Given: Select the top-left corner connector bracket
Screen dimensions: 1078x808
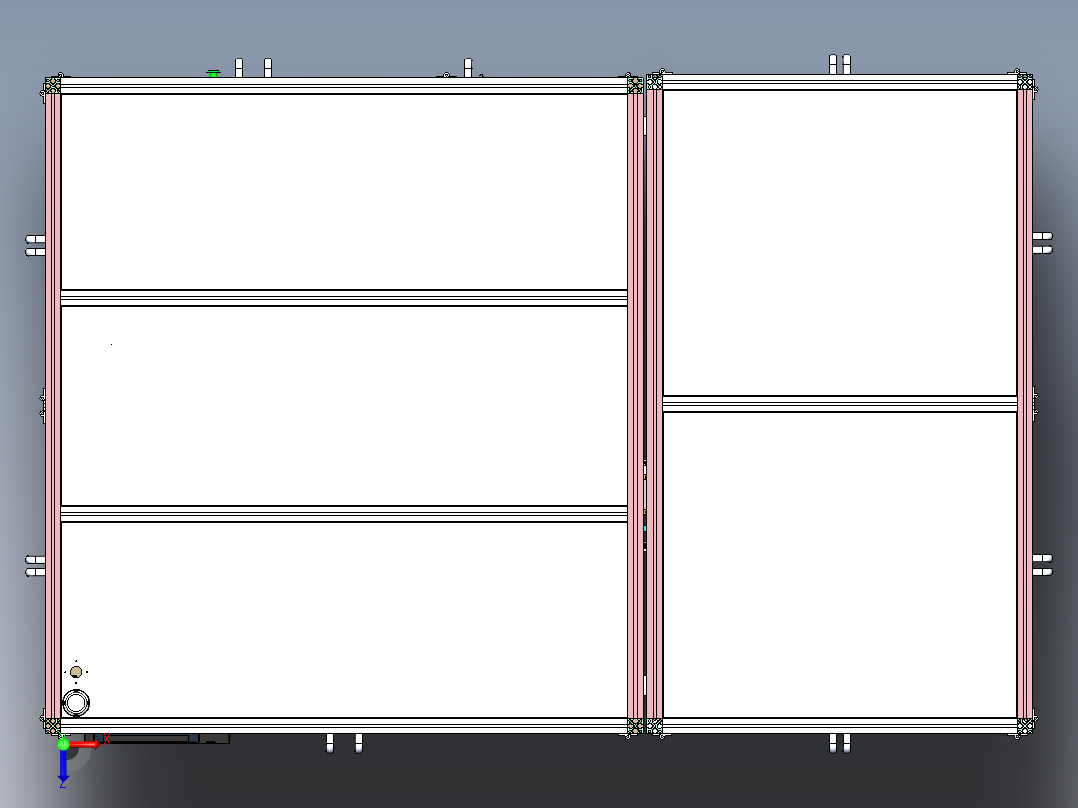Looking at the screenshot, I should 52,85.
